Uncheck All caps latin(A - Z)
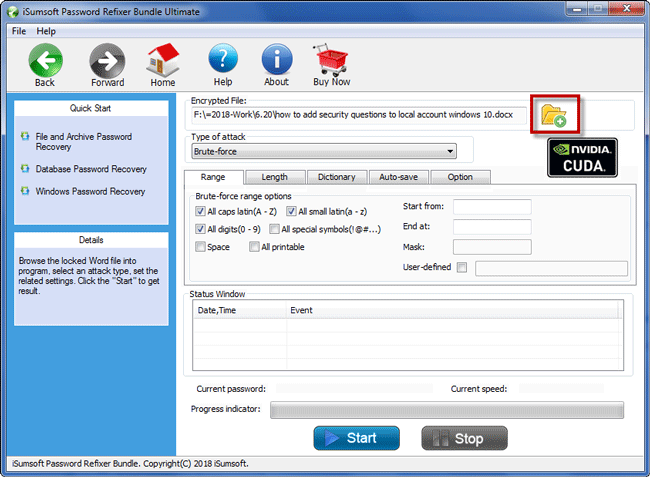 click(x=201, y=211)
